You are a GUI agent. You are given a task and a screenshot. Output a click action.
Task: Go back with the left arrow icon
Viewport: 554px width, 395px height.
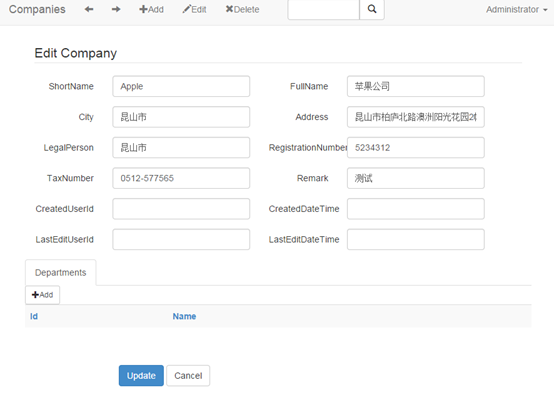pos(89,9)
